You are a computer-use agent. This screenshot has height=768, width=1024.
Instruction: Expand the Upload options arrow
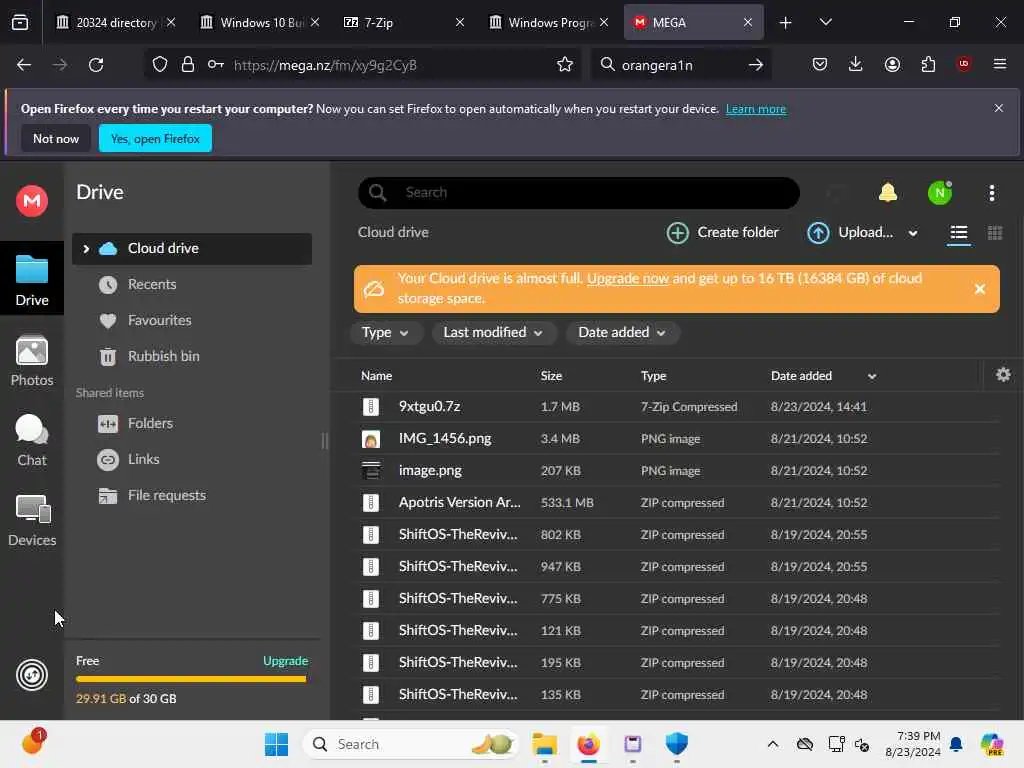913,233
